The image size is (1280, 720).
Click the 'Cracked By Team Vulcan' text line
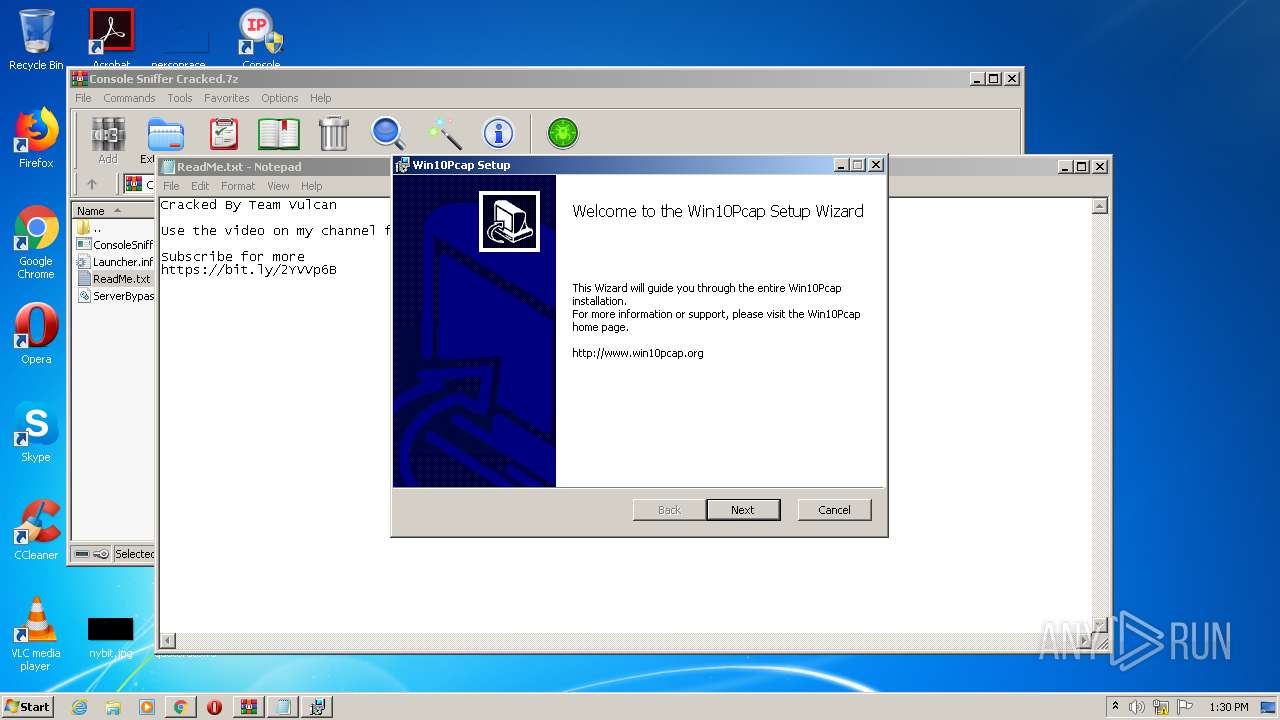pyautogui.click(x=249, y=205)
